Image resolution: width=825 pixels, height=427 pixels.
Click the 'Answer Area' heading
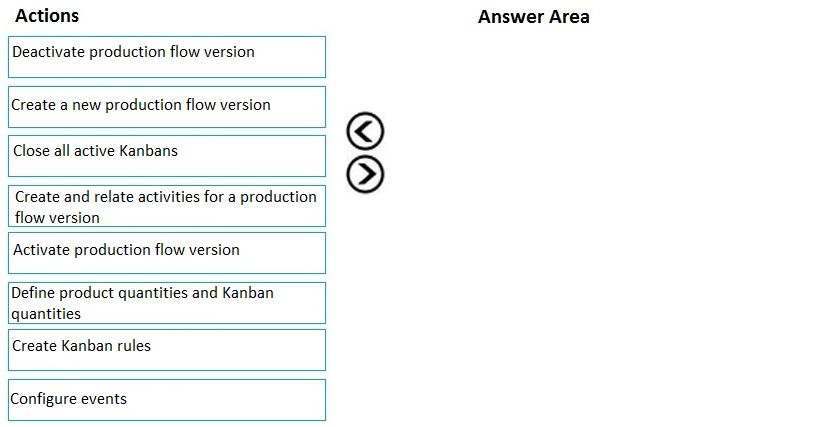pos(534,17)
